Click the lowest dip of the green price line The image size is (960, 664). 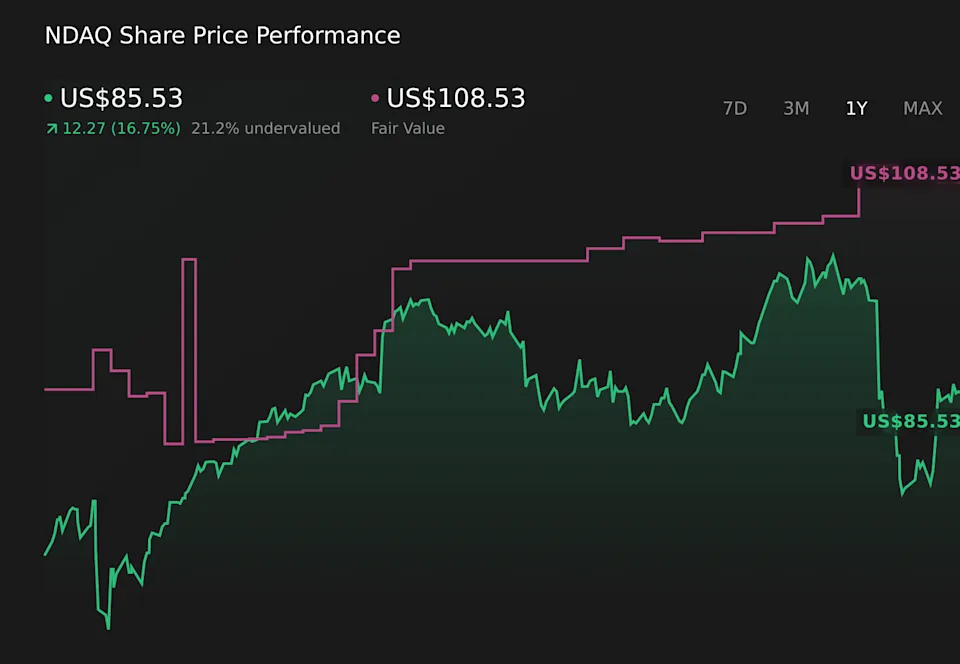pos(108,627)
